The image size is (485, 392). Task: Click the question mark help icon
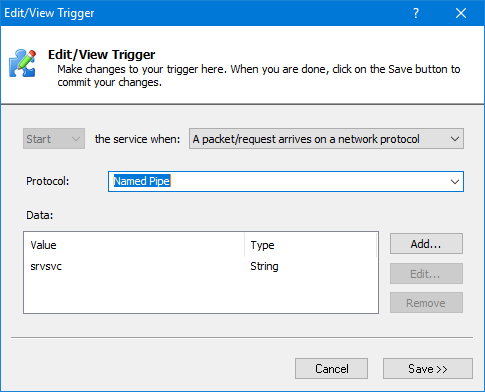[416, 13]
